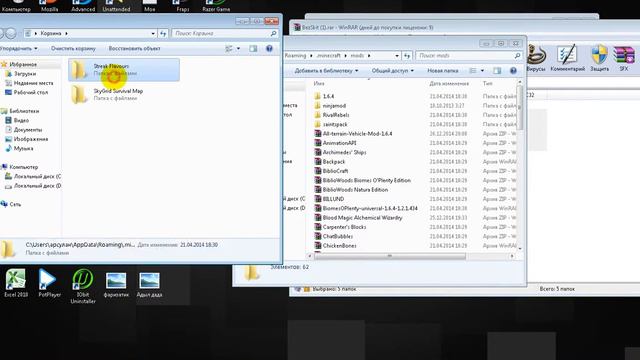Select Недавние места in navigation pane
Screen dimensions: 640x360
[x=33, y=83]
